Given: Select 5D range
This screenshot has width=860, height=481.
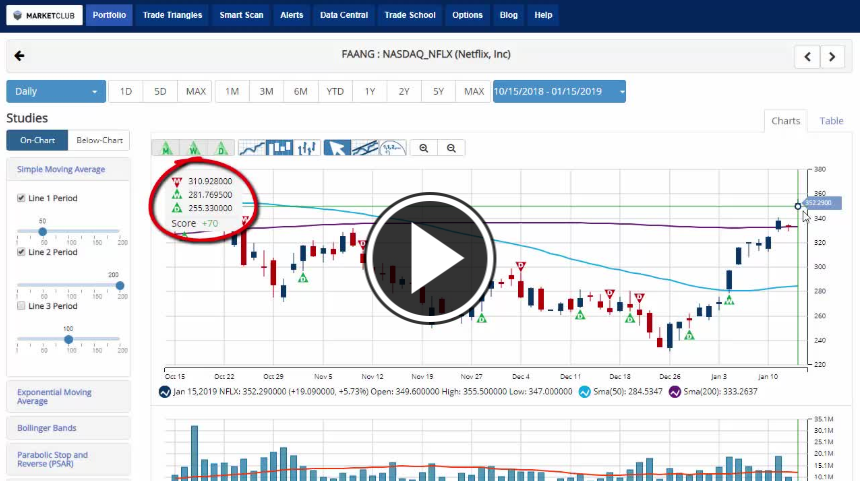Looking at the screenshot, I should 160,92.
